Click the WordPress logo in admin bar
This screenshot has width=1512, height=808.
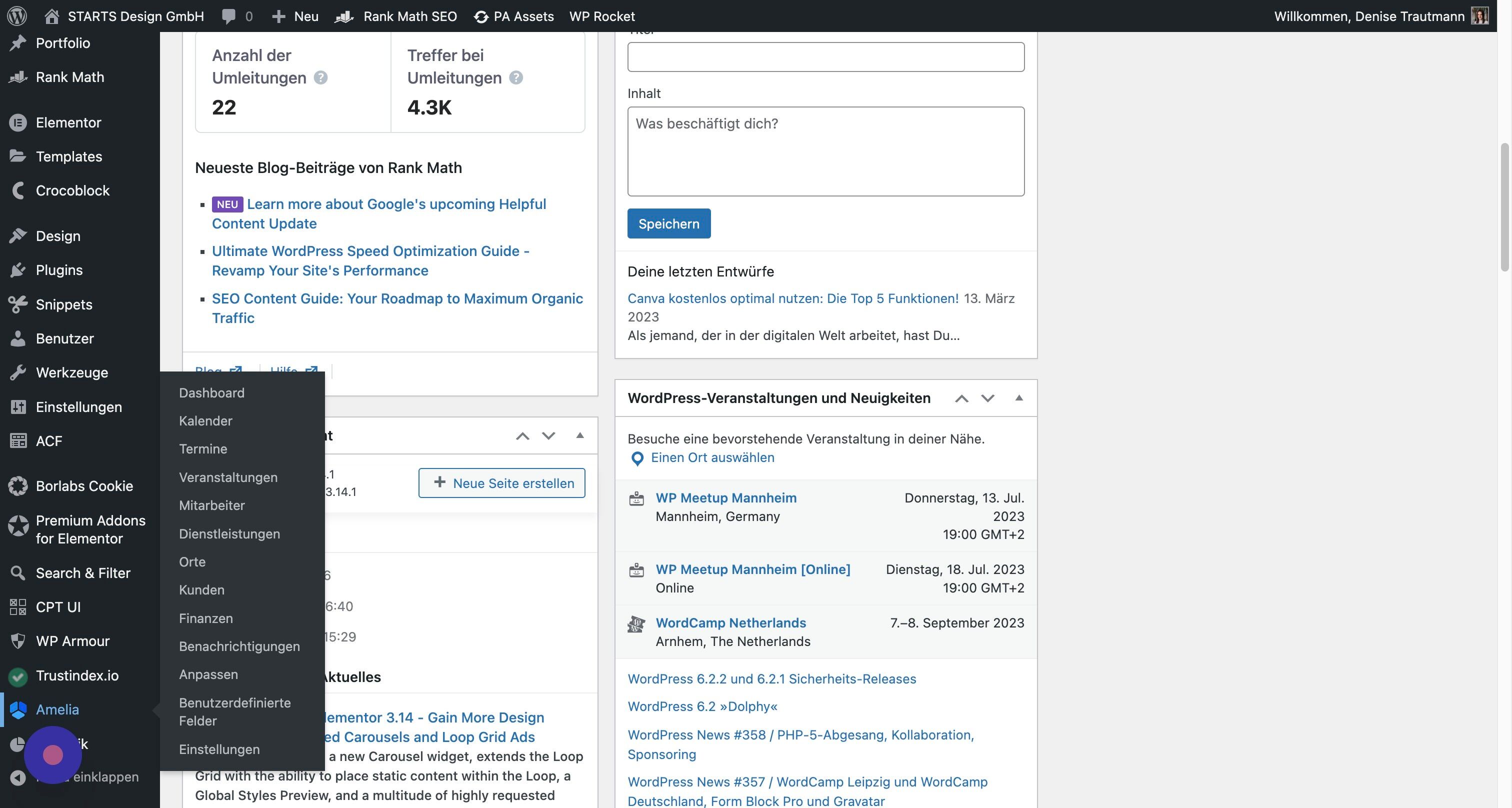point(17,16)
